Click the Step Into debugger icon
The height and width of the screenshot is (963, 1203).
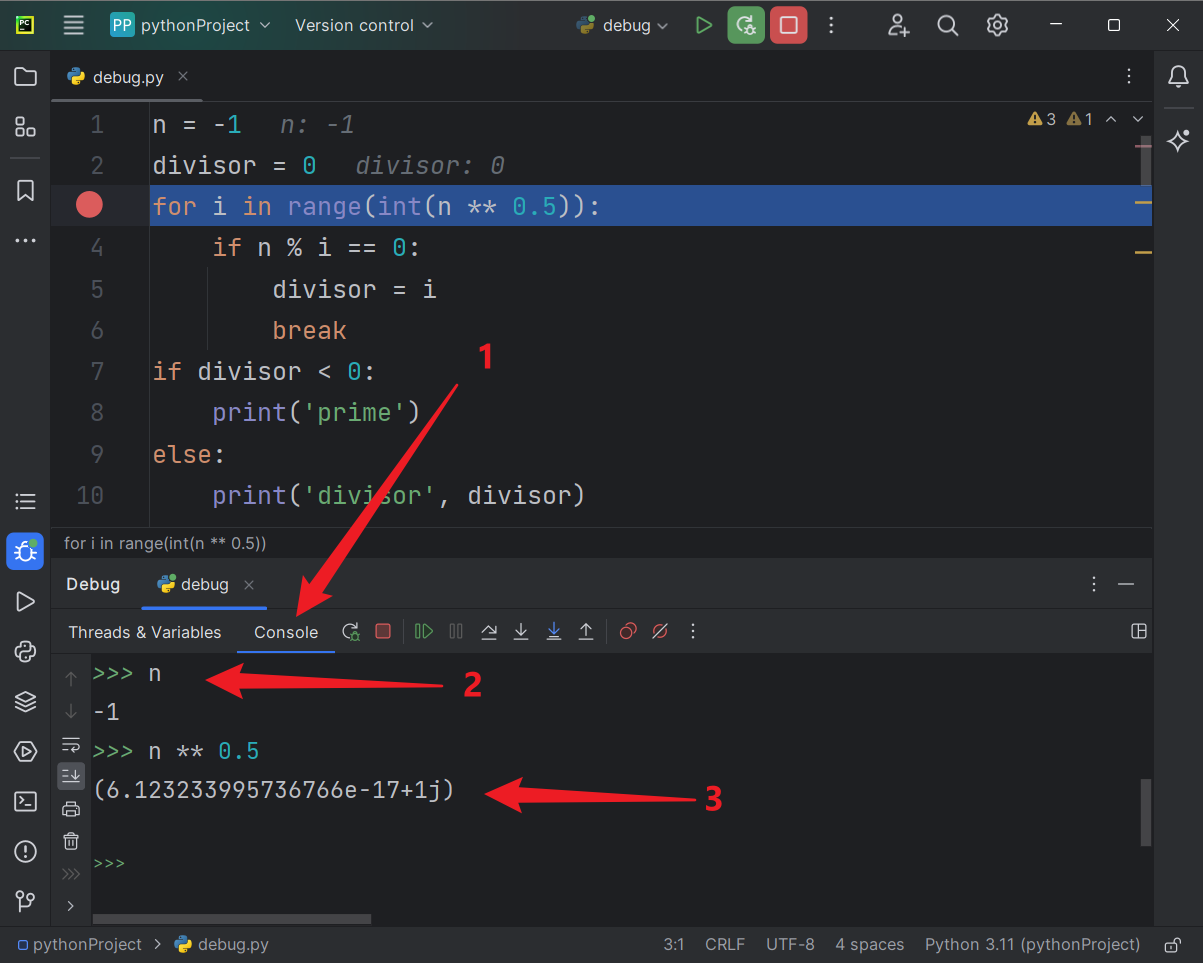click(521, 631)
